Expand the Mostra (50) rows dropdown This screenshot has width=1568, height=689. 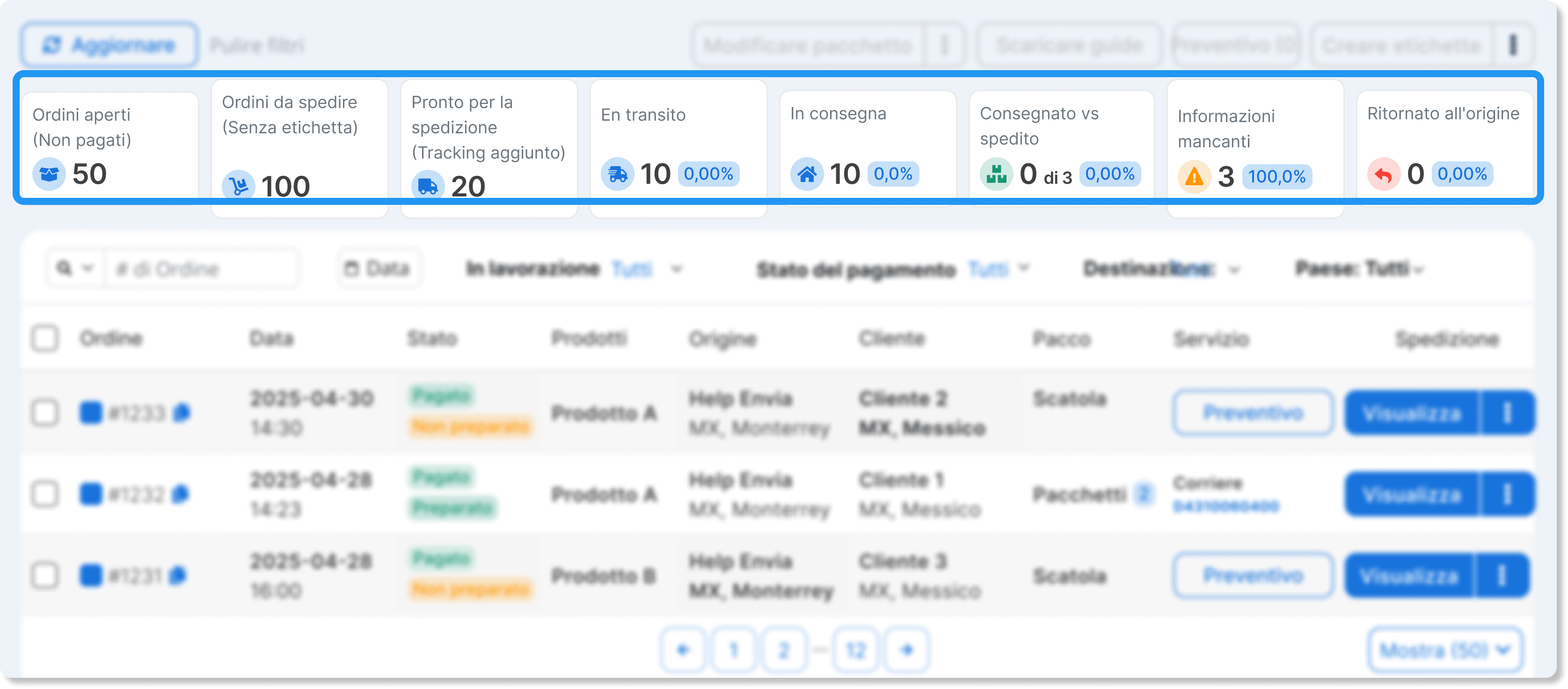click(x=1444, y=650)
